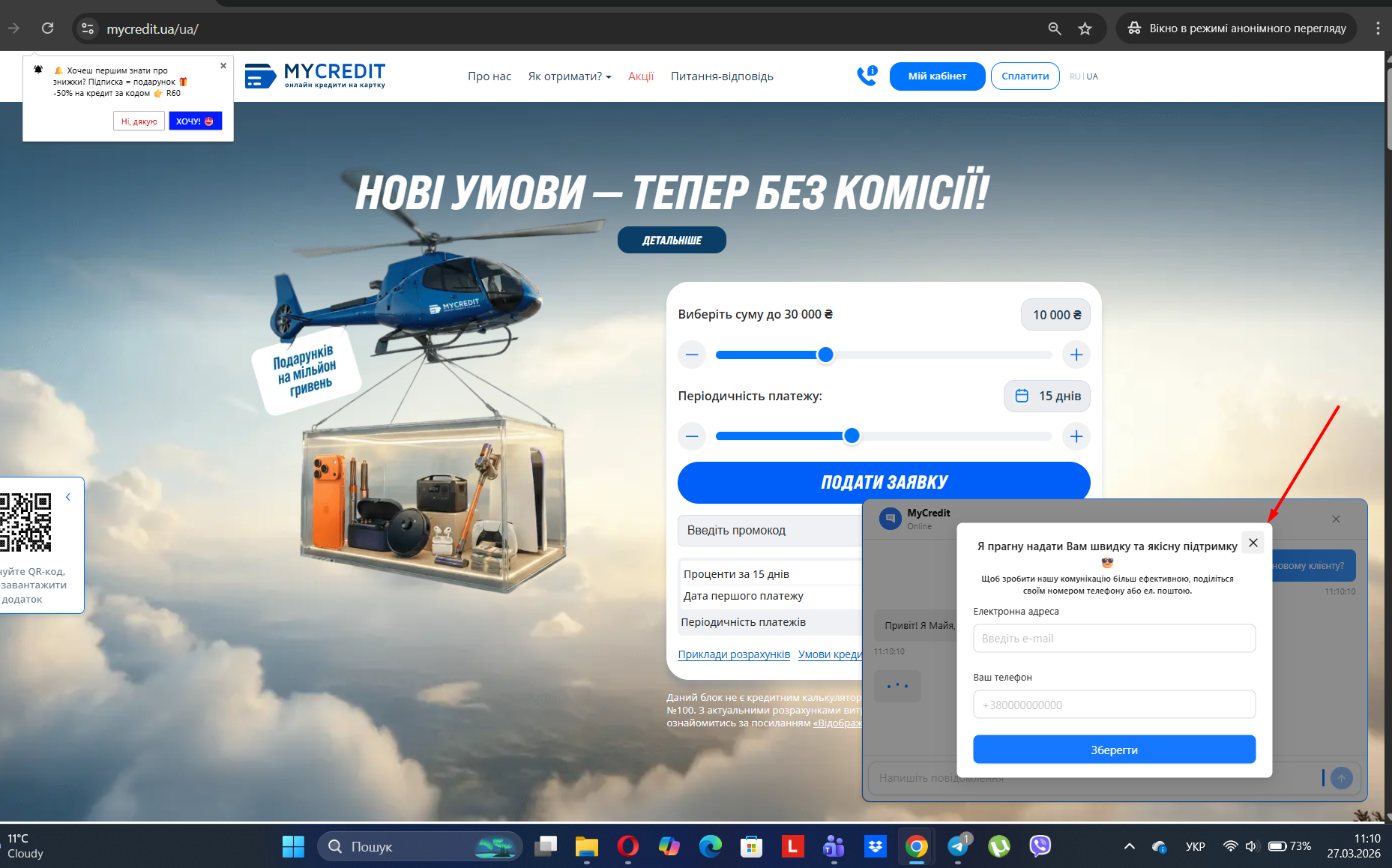The width and height of the screenshot is (1392, 868).
Task: Open Microsoft Store from the taskbar
Action: pos(751,846)
